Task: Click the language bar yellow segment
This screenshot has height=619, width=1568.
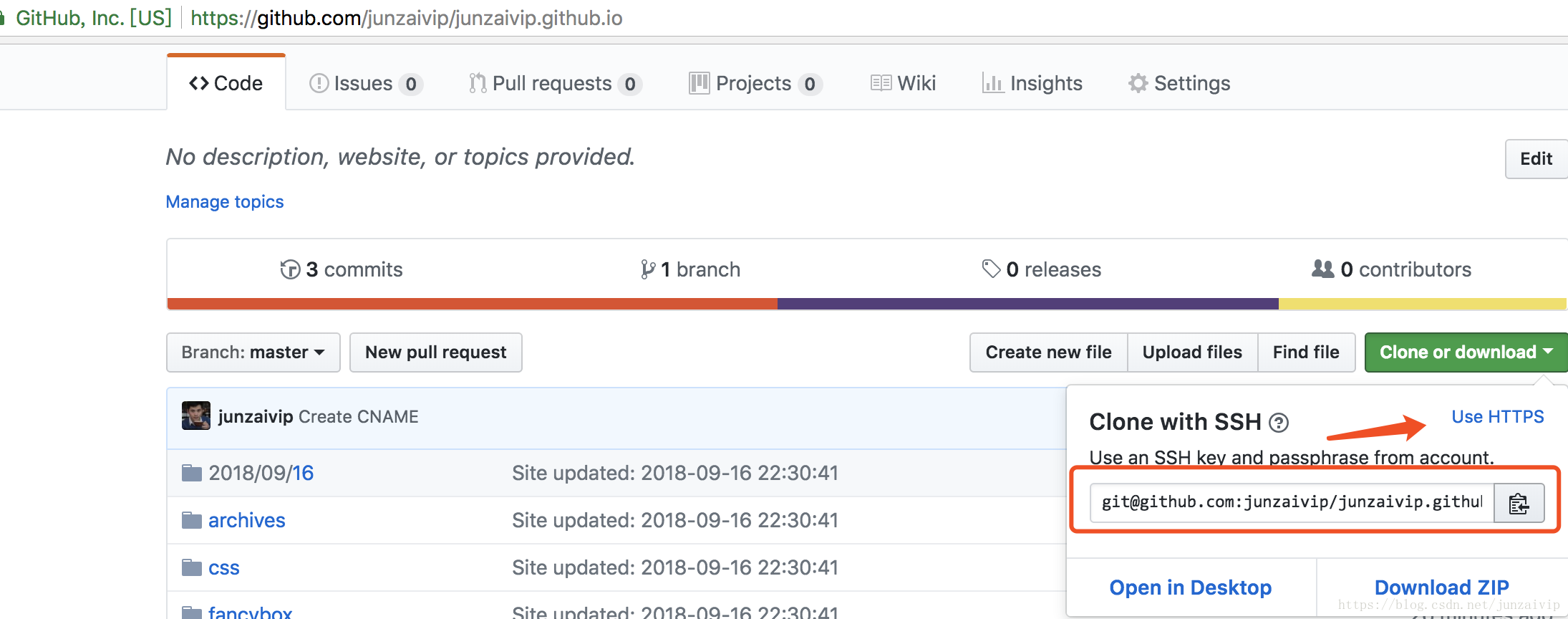Action: pyautogui.click(x=1423, y=304)
